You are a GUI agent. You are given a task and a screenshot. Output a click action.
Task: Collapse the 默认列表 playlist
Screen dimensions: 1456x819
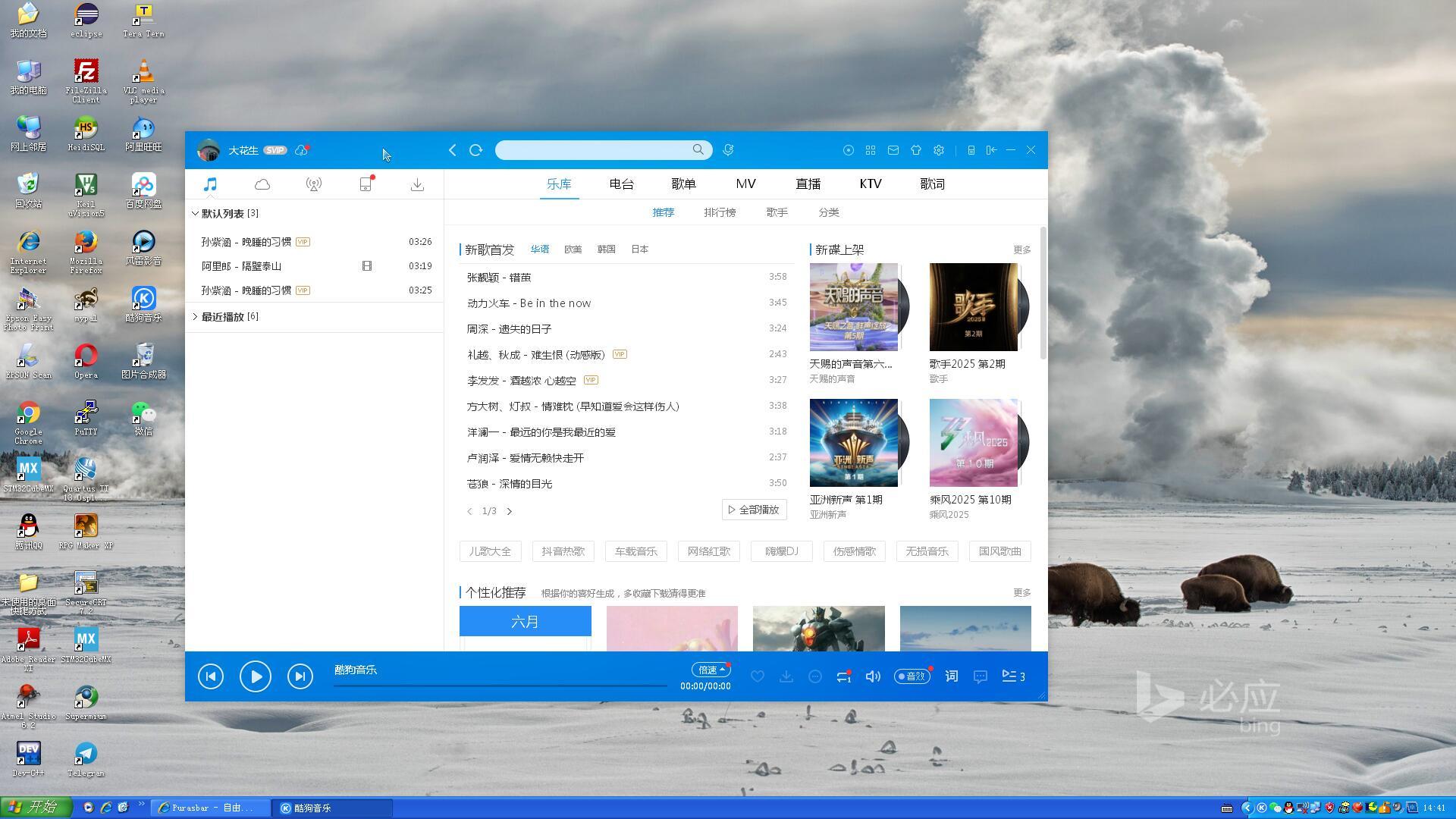click(195, 214)
